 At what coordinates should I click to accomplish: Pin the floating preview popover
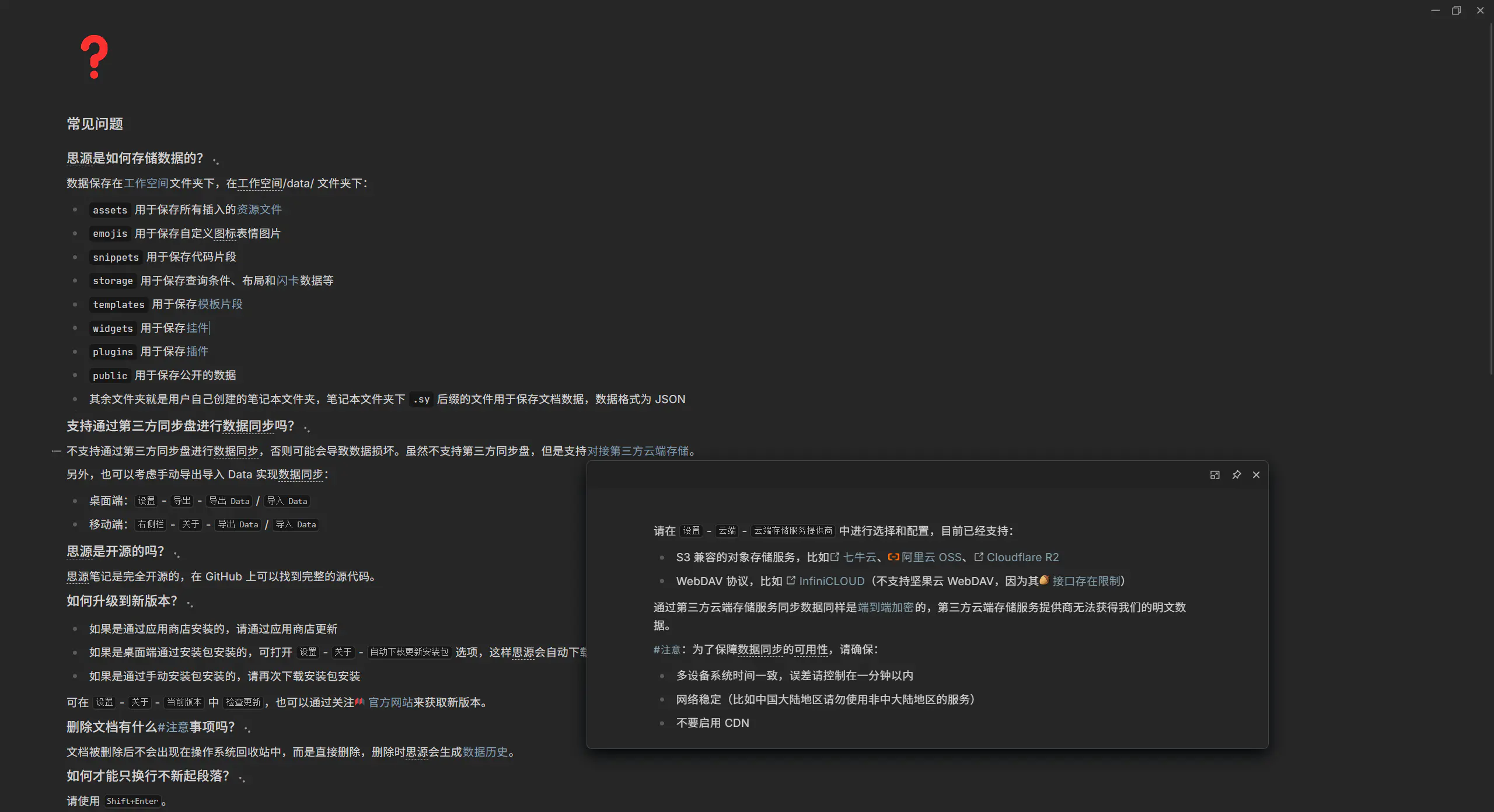point(1236,475)
